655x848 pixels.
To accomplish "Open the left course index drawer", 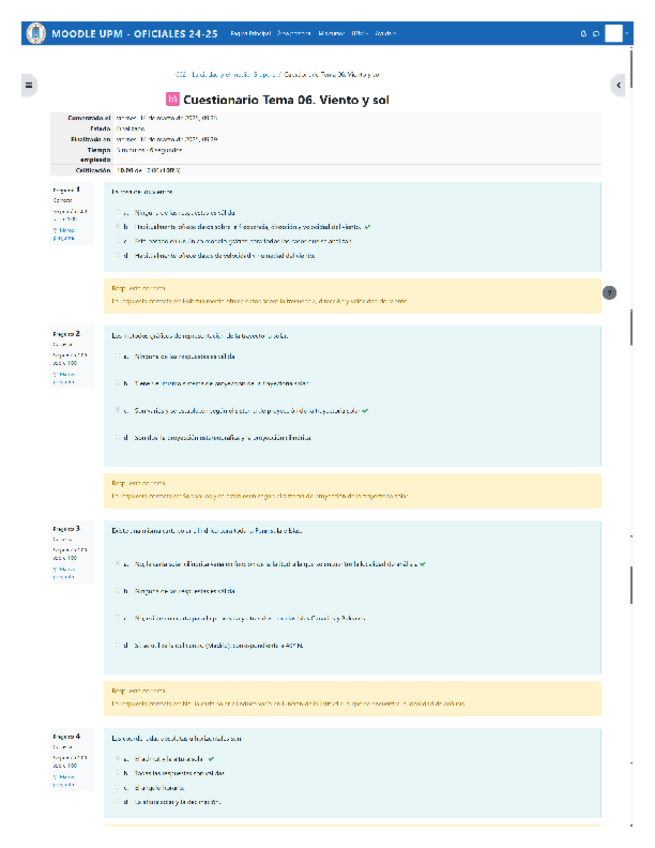I will point(29,85).
